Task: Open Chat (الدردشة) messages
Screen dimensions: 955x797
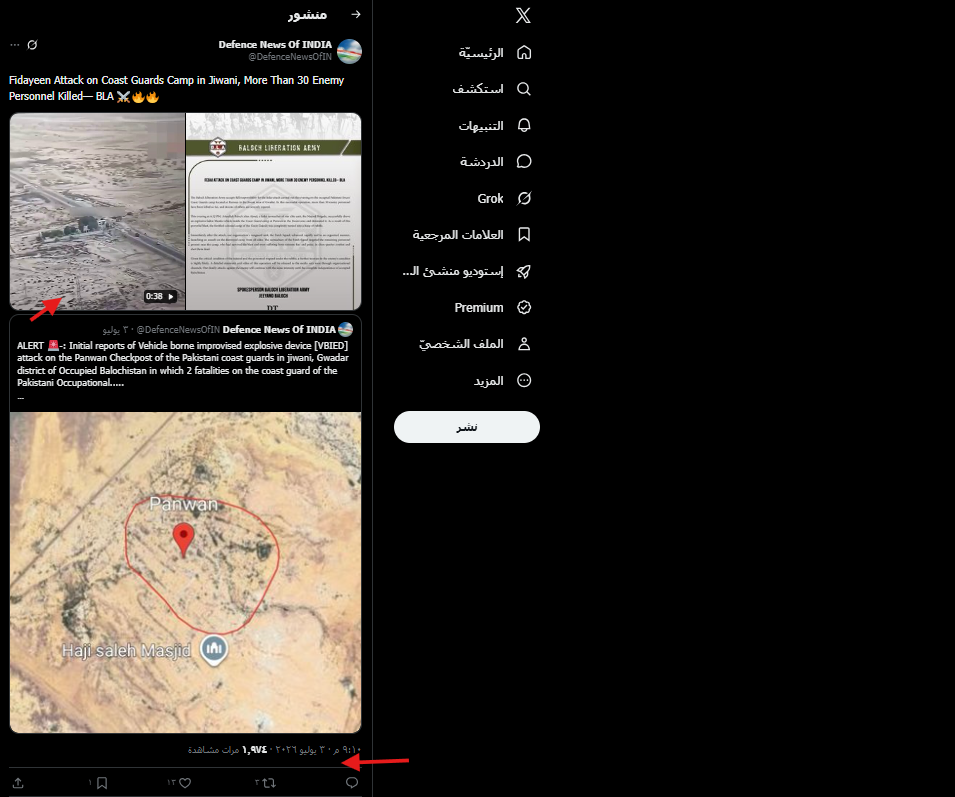Action: click(x=495, y=162)
